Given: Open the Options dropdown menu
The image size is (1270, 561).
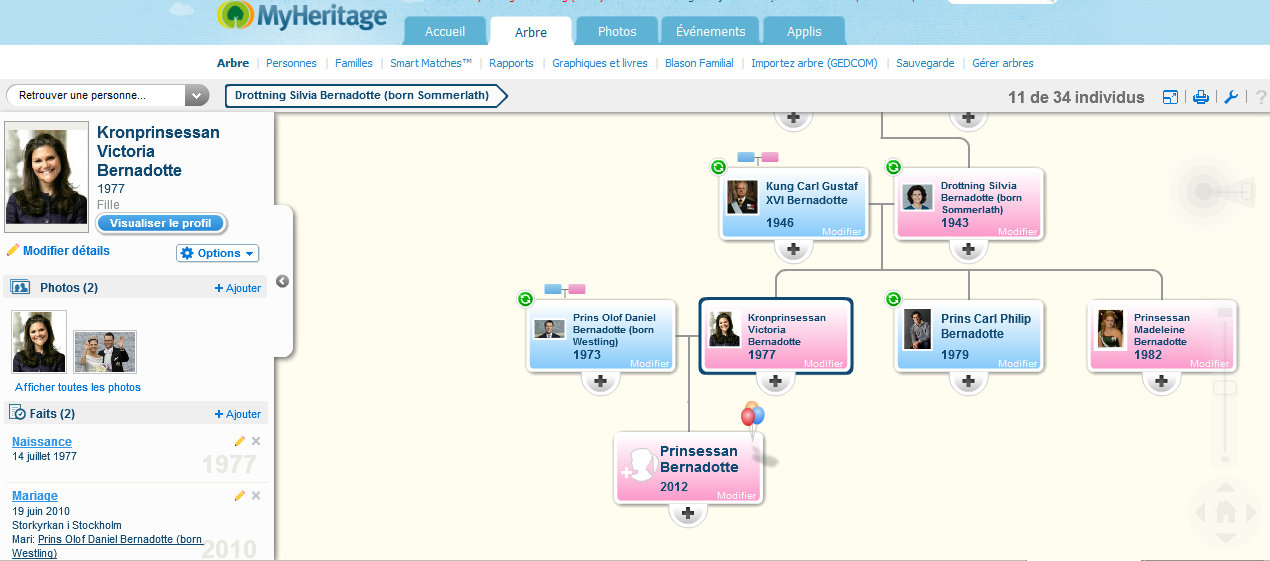Looking at the screenshot, I should point(218,253).
